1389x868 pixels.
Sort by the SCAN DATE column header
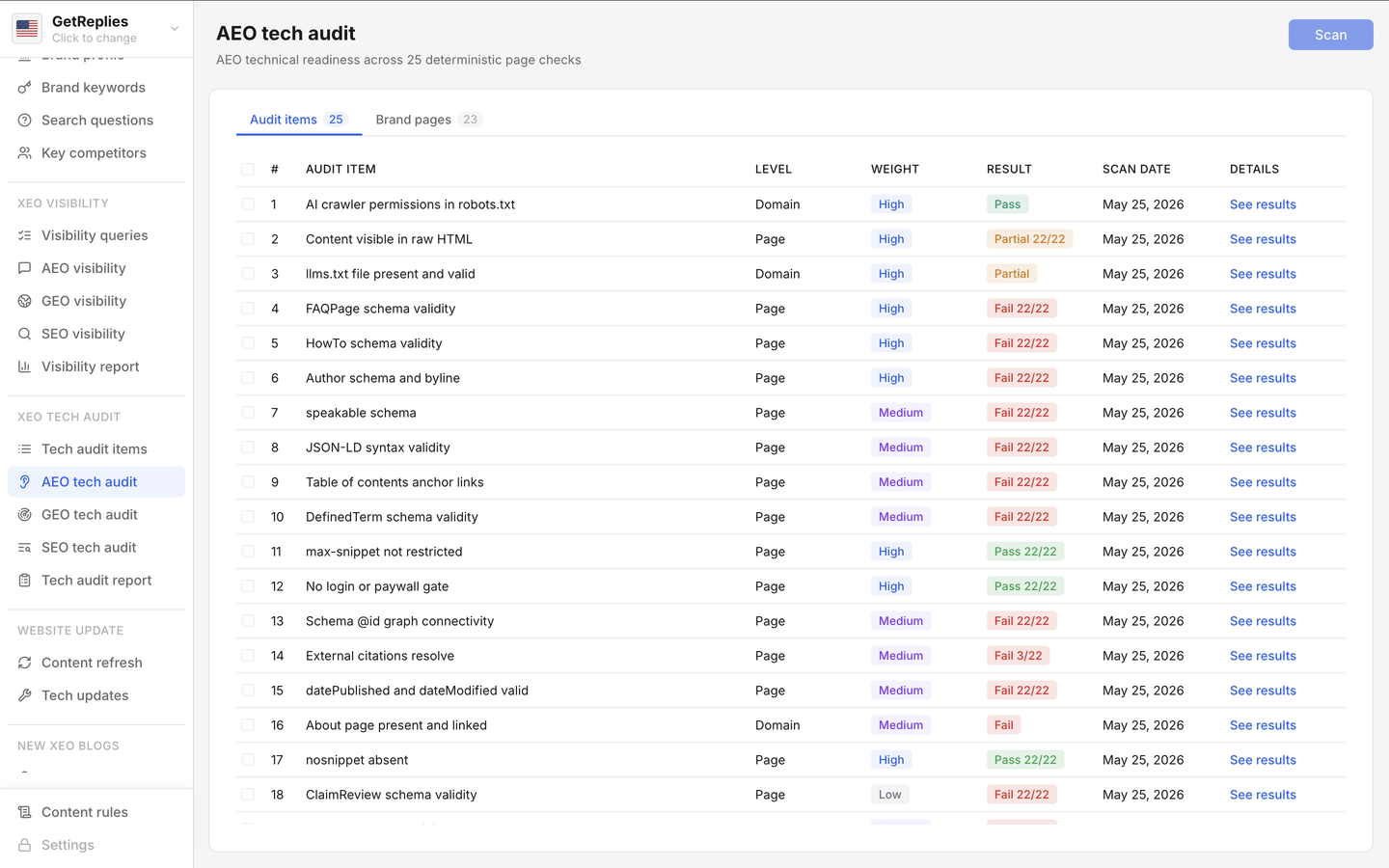(1136, 169)
